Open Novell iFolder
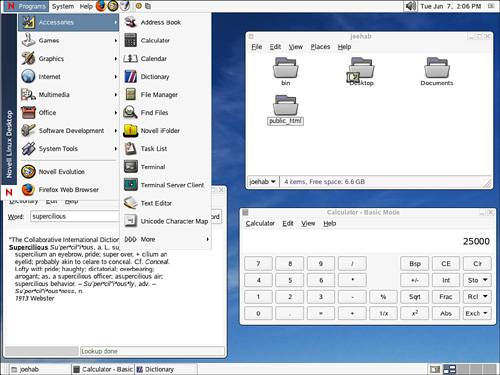The height and width of the screenshot is (375, 500). [166, 131]
